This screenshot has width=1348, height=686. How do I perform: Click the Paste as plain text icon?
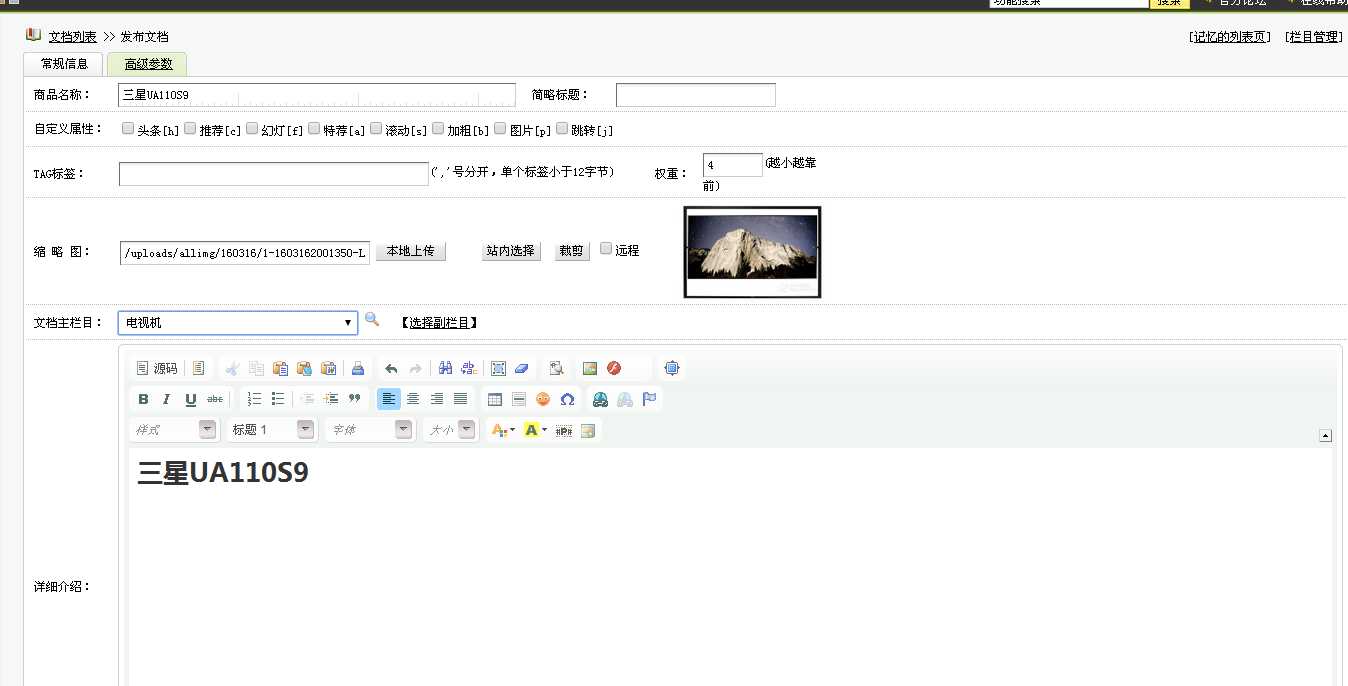coord(305,368)
